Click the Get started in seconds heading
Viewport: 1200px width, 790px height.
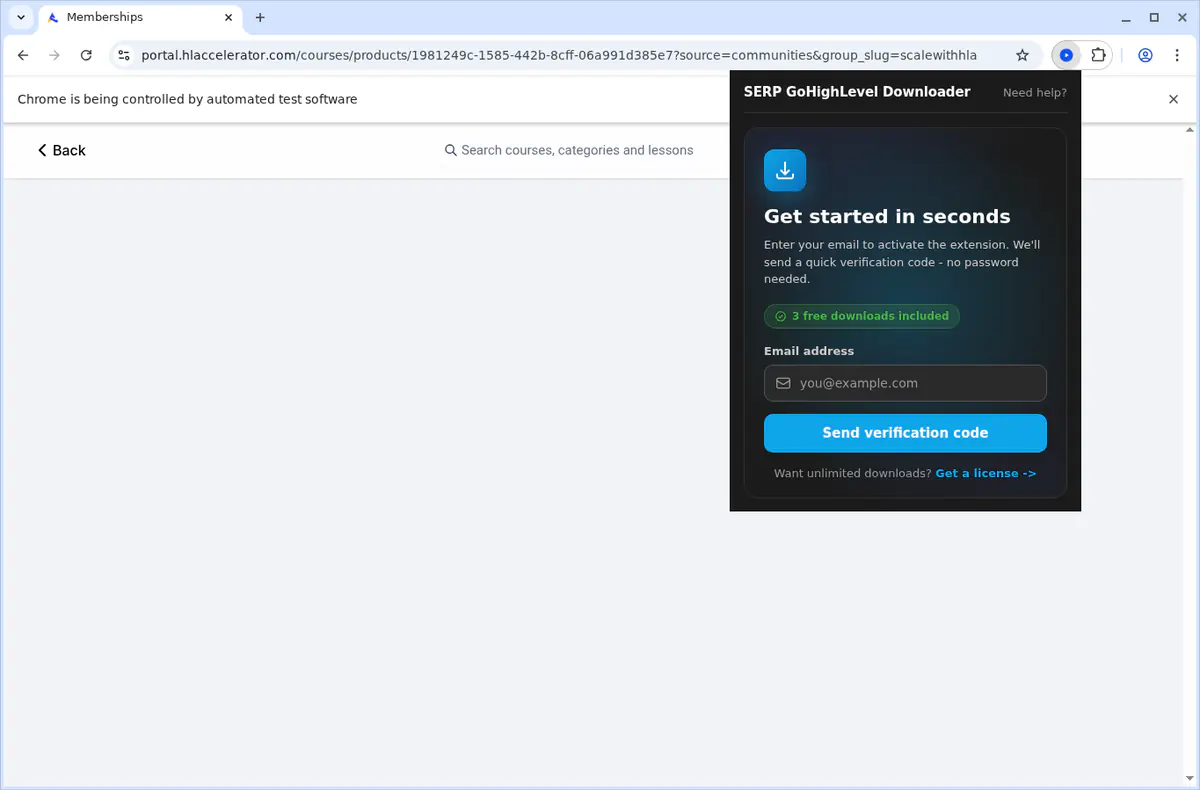click(887, 216)
